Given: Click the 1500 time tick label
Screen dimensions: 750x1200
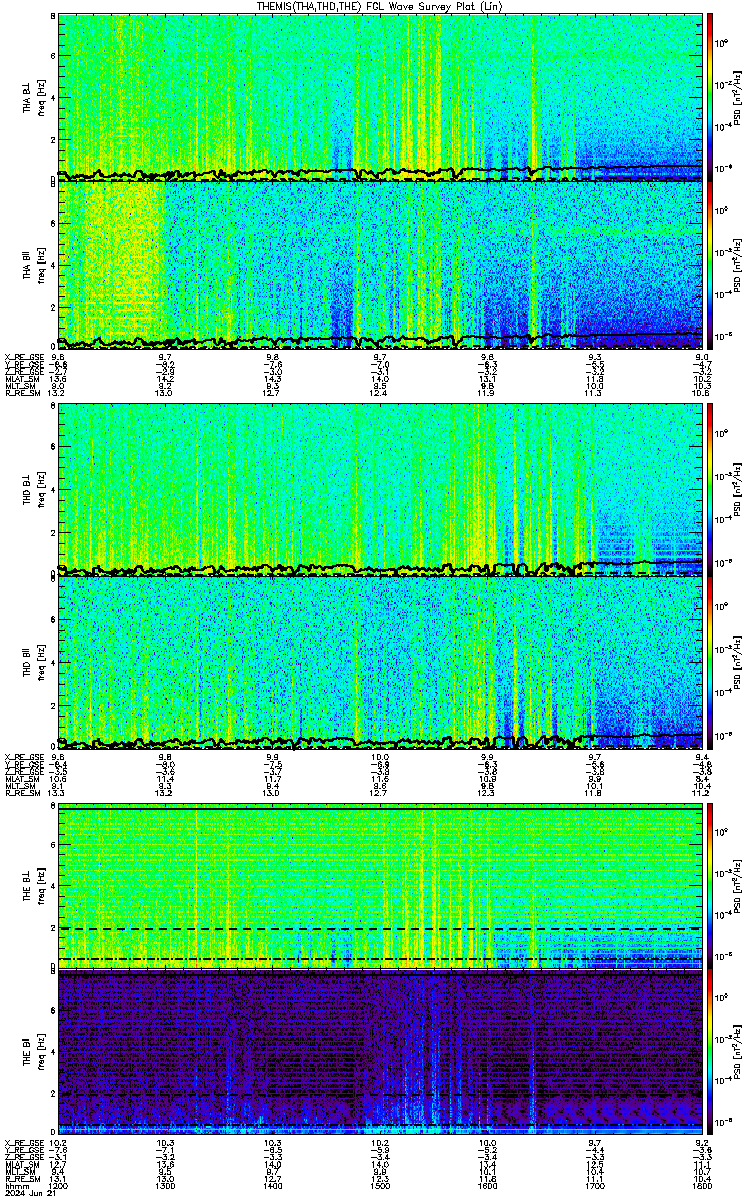Looking at the screenshot, I should point(380,1187).
